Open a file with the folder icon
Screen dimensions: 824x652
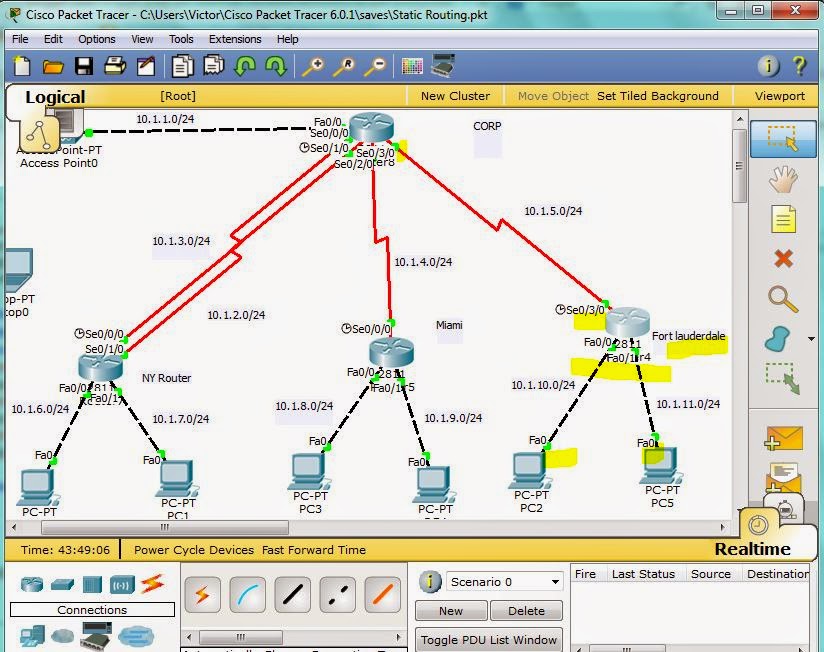tap(53, 67)
